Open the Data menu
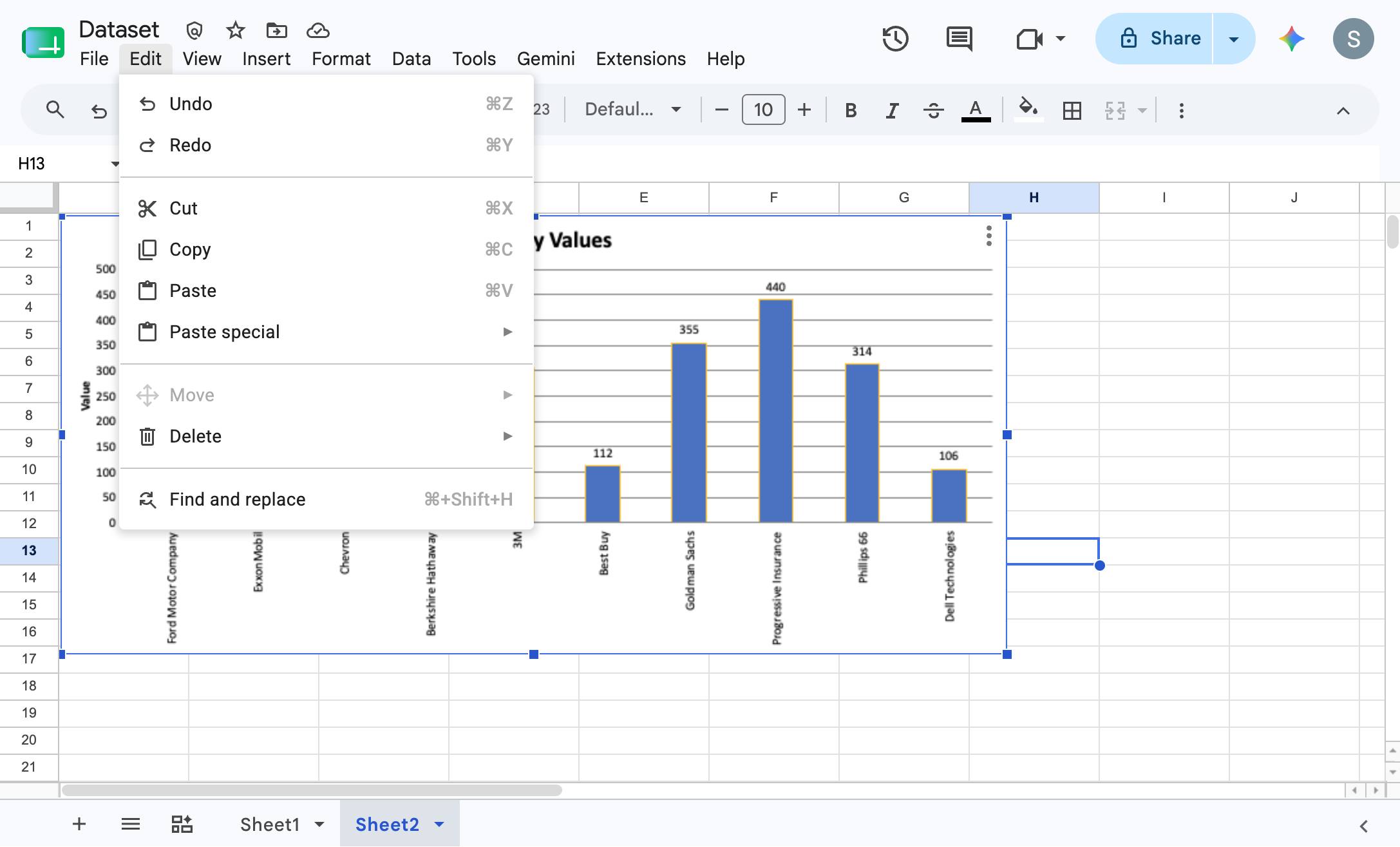This screenshot has height=847, width=1400. pyautogui.click(x=411, y=59)
